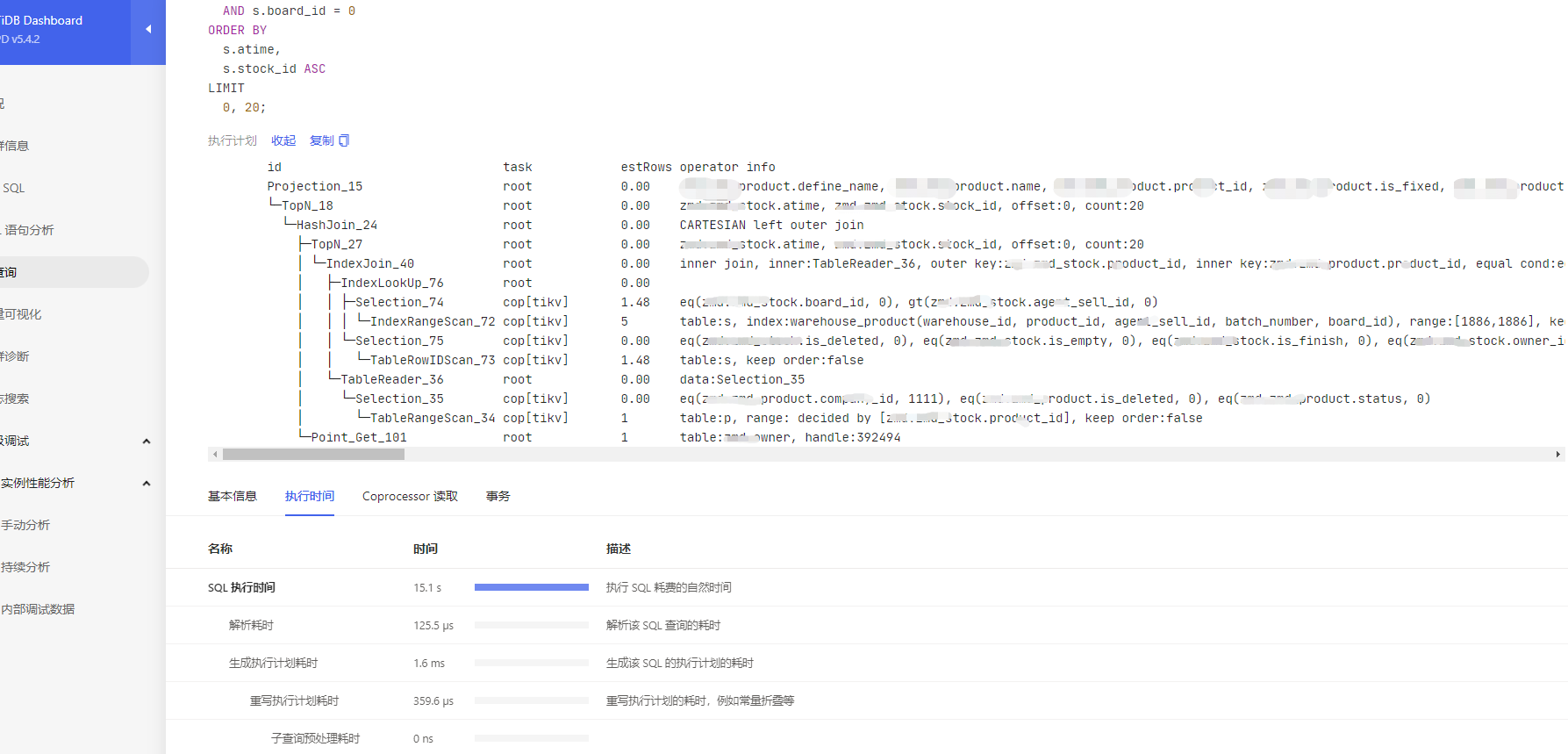Click the IndexLookUp_76 plan node
Viewport: 1568px width, 754px height.
point(392,283)
